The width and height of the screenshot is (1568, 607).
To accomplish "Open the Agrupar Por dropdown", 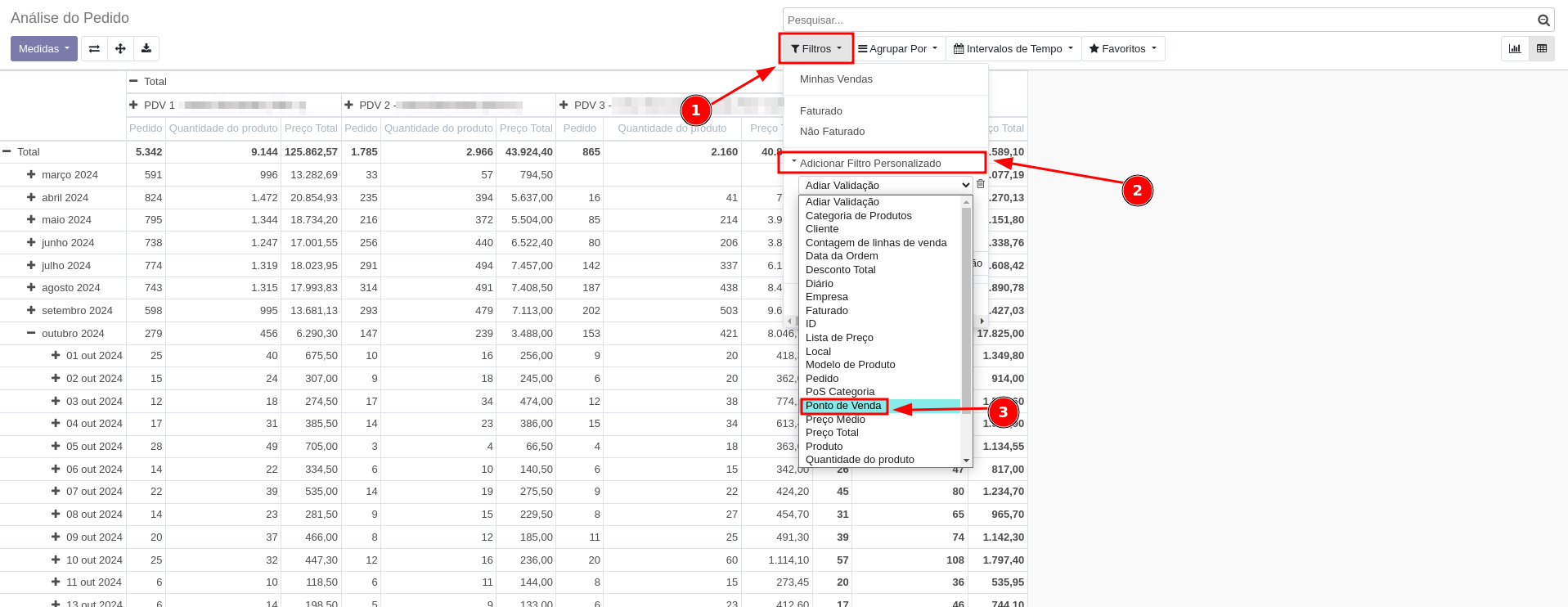I will (898, 49).
